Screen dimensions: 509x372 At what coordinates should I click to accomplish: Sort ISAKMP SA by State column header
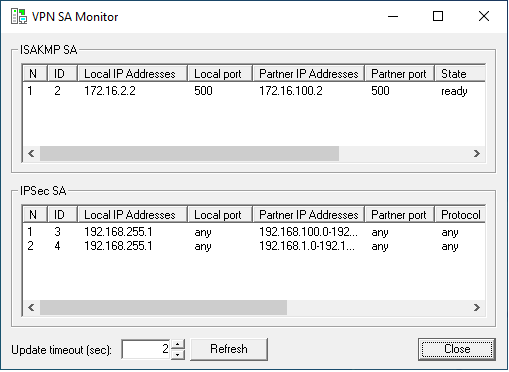pos(460,73)
